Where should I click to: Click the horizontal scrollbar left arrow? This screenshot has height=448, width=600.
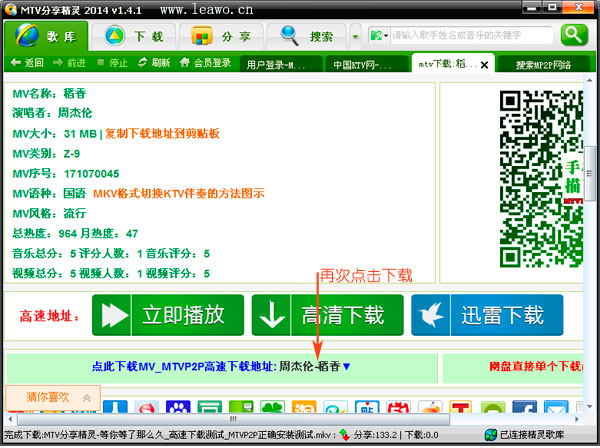click(x=10, y=419)
